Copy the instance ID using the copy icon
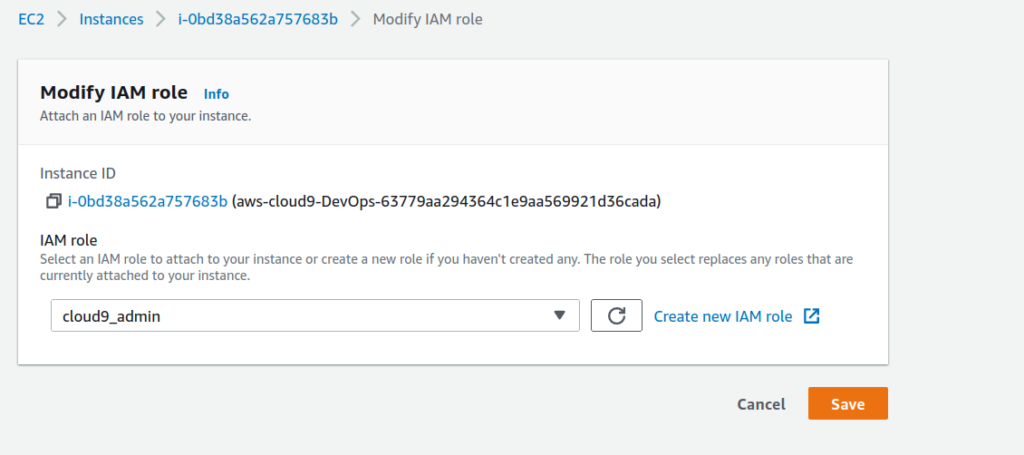Screen dimensions: 1024x455 click(54, 202)
